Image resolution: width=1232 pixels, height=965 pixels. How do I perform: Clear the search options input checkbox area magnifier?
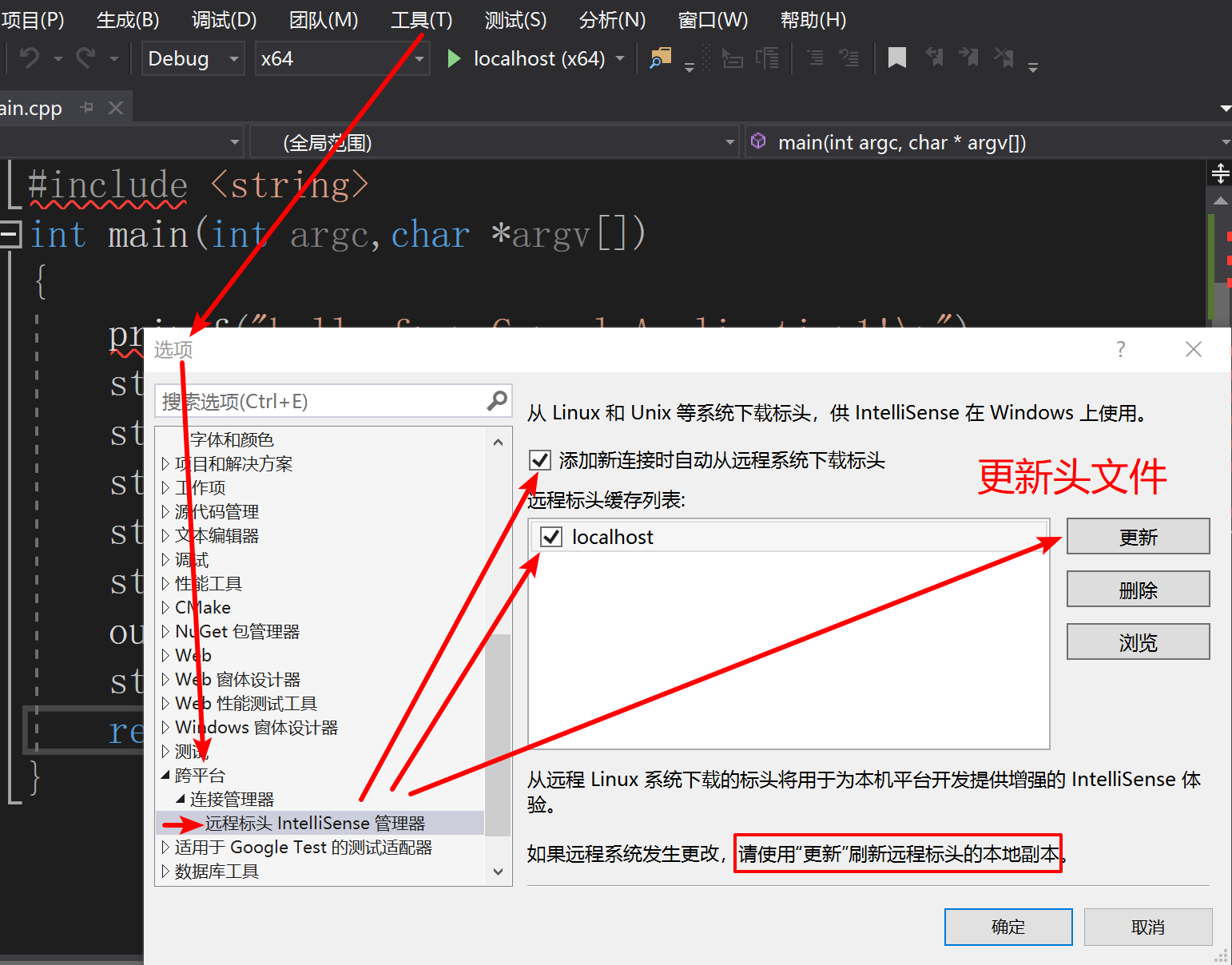(x=497, y=401)
